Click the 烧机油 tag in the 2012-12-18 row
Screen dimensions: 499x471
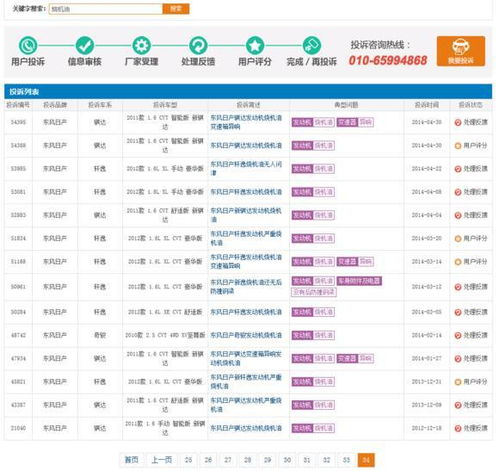pyautogui.click(x=324, y=428)
